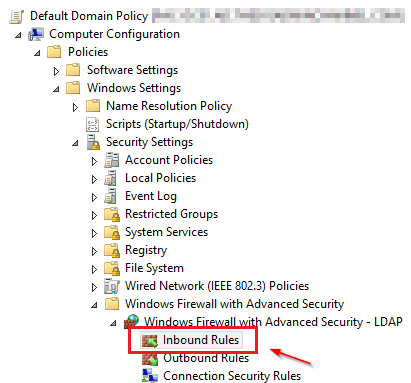Click the Inbound Rules firewall icon
The height and width of the screenshot is (383, 411).
pos(150,340)
